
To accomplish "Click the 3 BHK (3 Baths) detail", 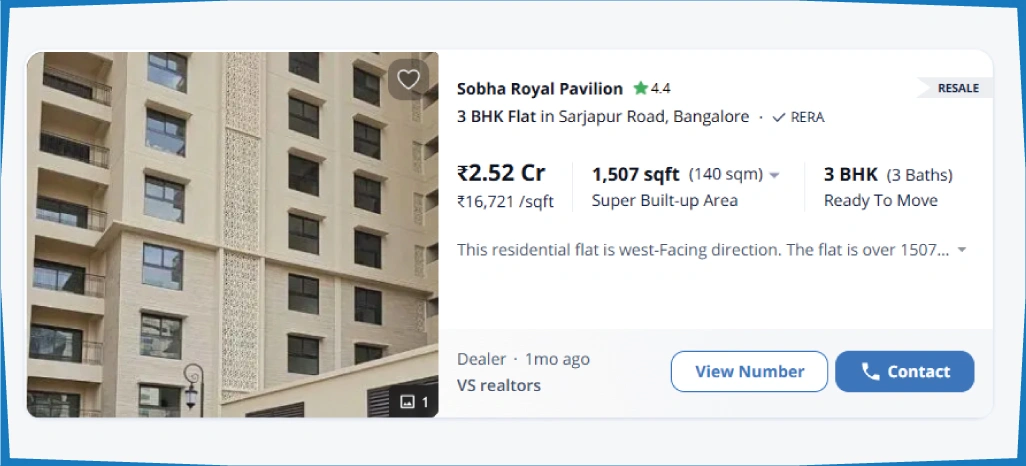I will [x=888, y=174].
